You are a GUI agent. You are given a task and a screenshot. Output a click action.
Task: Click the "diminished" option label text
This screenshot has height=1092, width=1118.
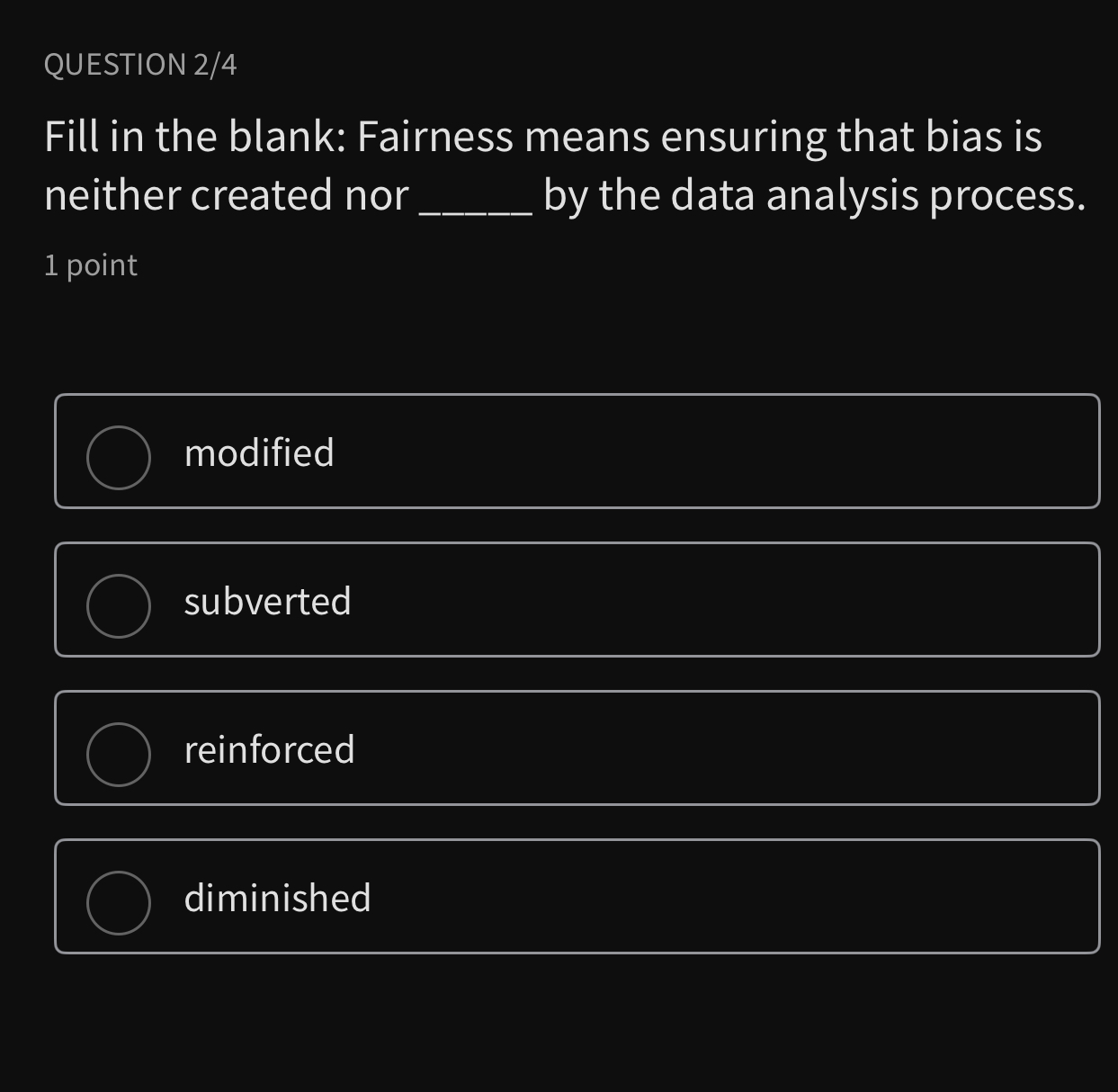click(x=277, y=898)
